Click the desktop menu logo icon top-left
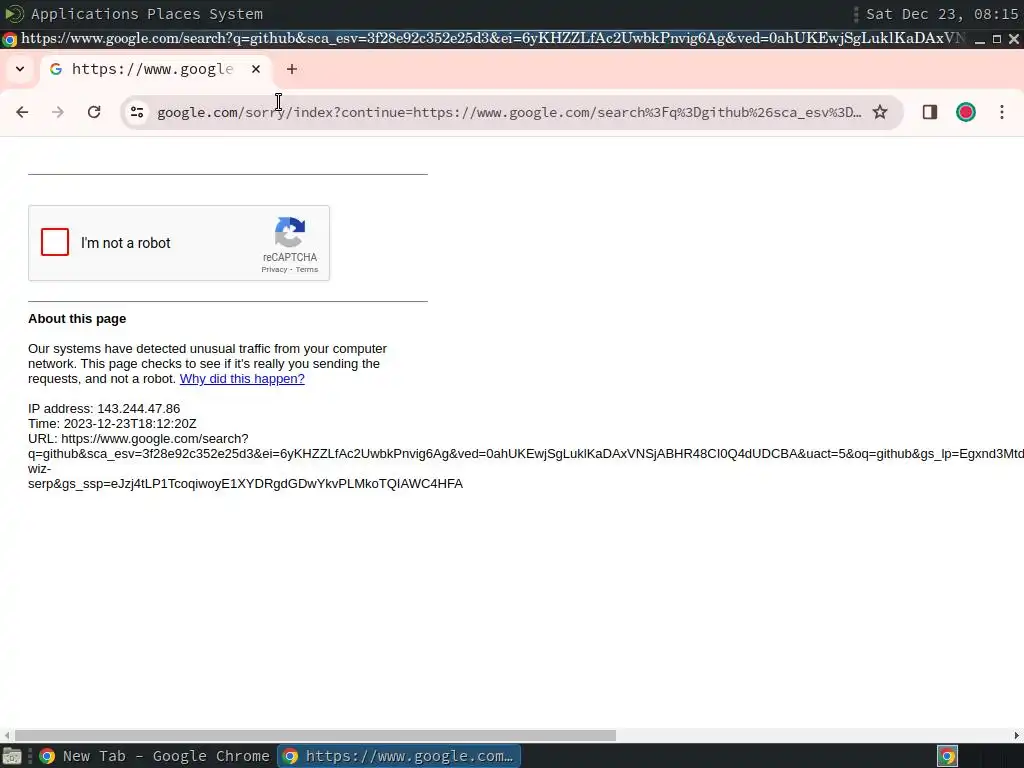 14,14
